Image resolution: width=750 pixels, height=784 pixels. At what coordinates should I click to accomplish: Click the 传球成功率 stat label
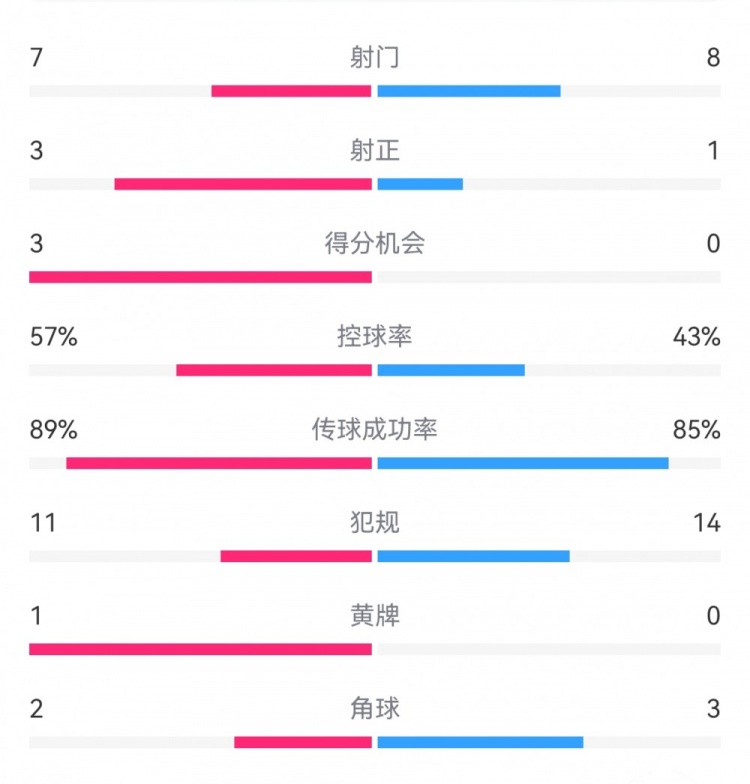point(375,430)
